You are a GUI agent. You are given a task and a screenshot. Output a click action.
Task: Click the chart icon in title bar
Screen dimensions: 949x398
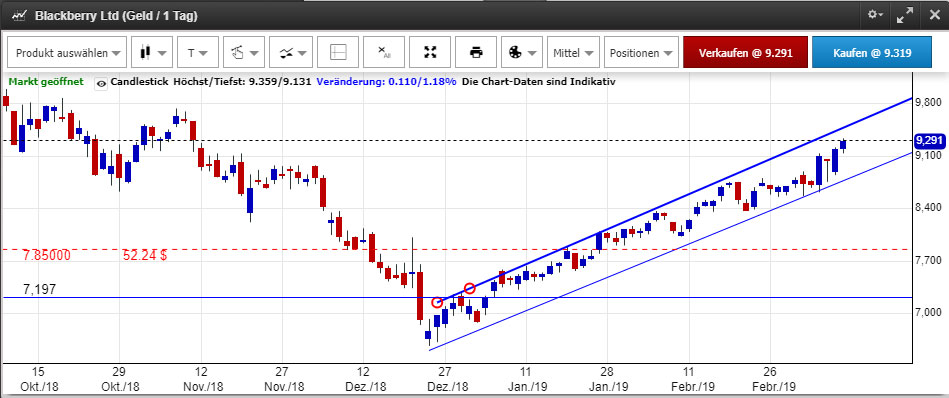tap(19, 15)
